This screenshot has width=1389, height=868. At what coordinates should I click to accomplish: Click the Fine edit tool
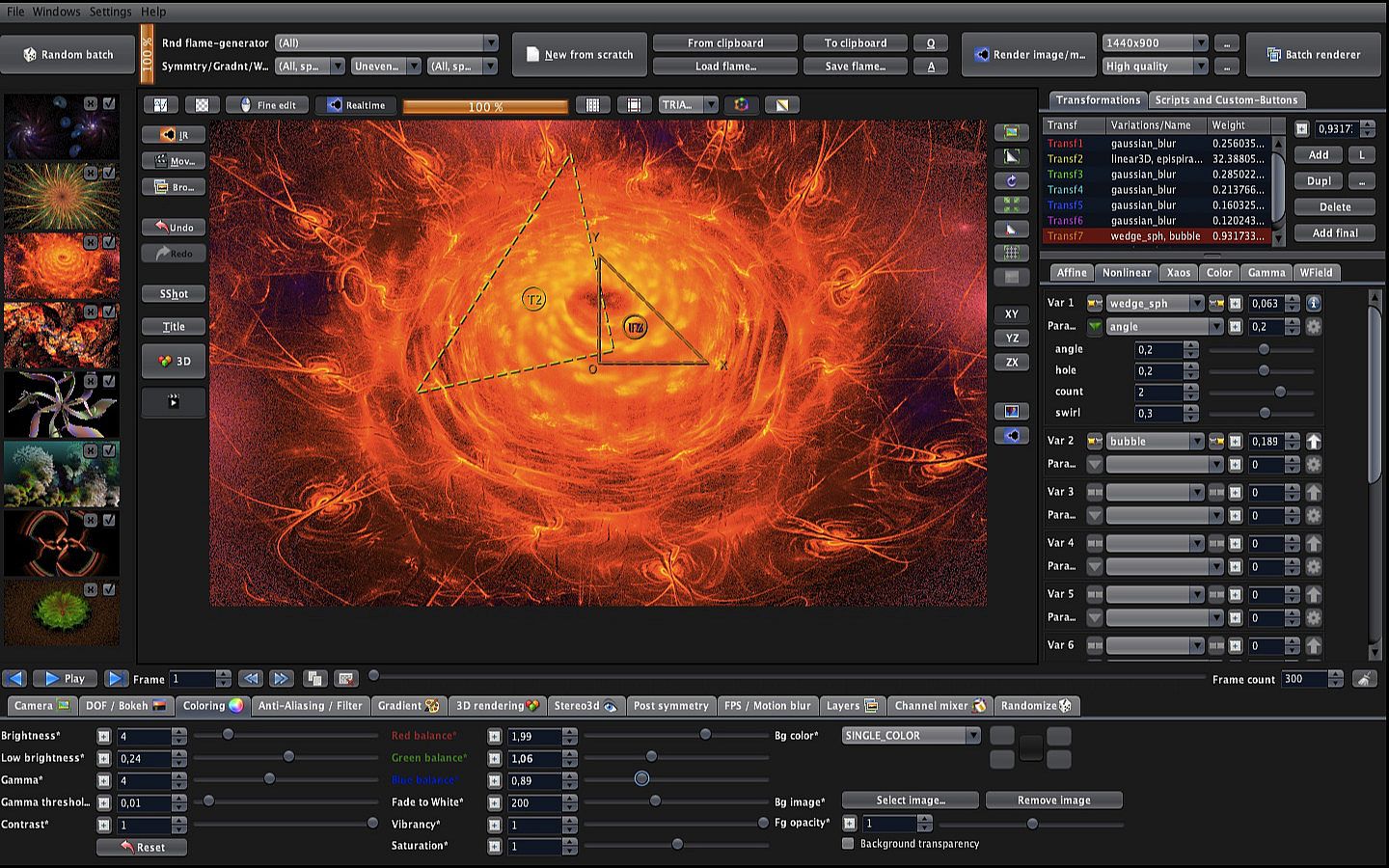267,105
